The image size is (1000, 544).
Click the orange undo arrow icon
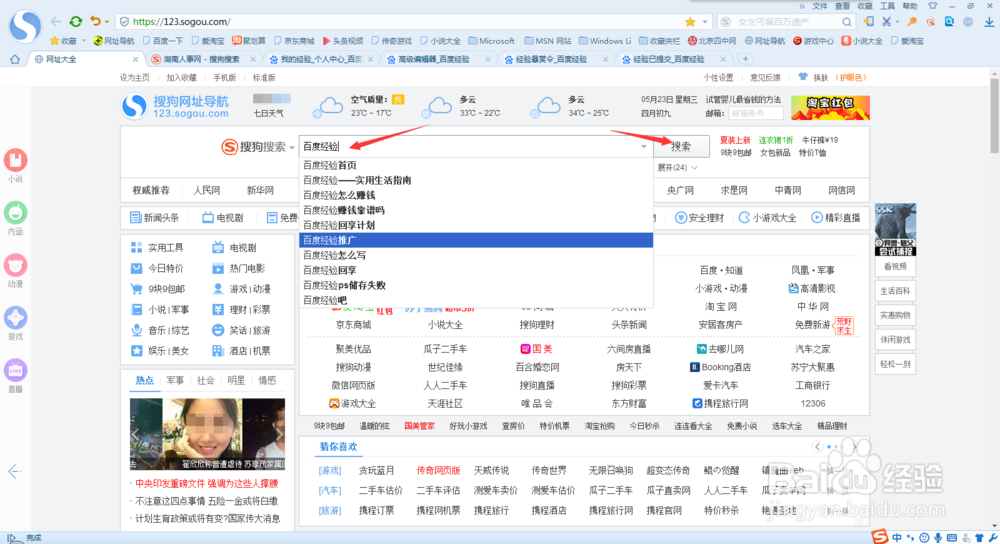pyautogui.click(x=95, y=21)
